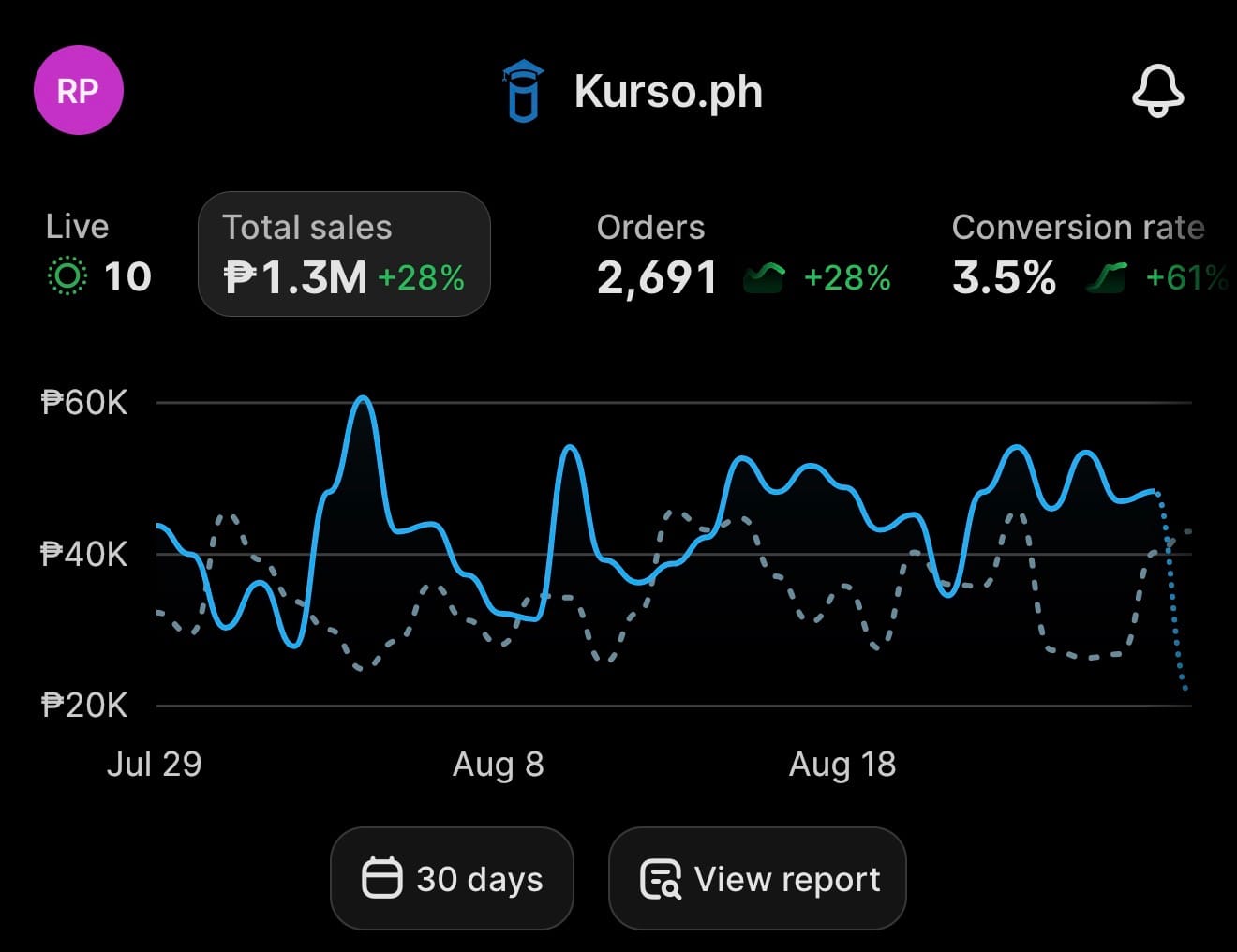Click the dotted projection at chart's end
The height and width of the screenshot is (952, 1237).
[x=1172, y=590]
